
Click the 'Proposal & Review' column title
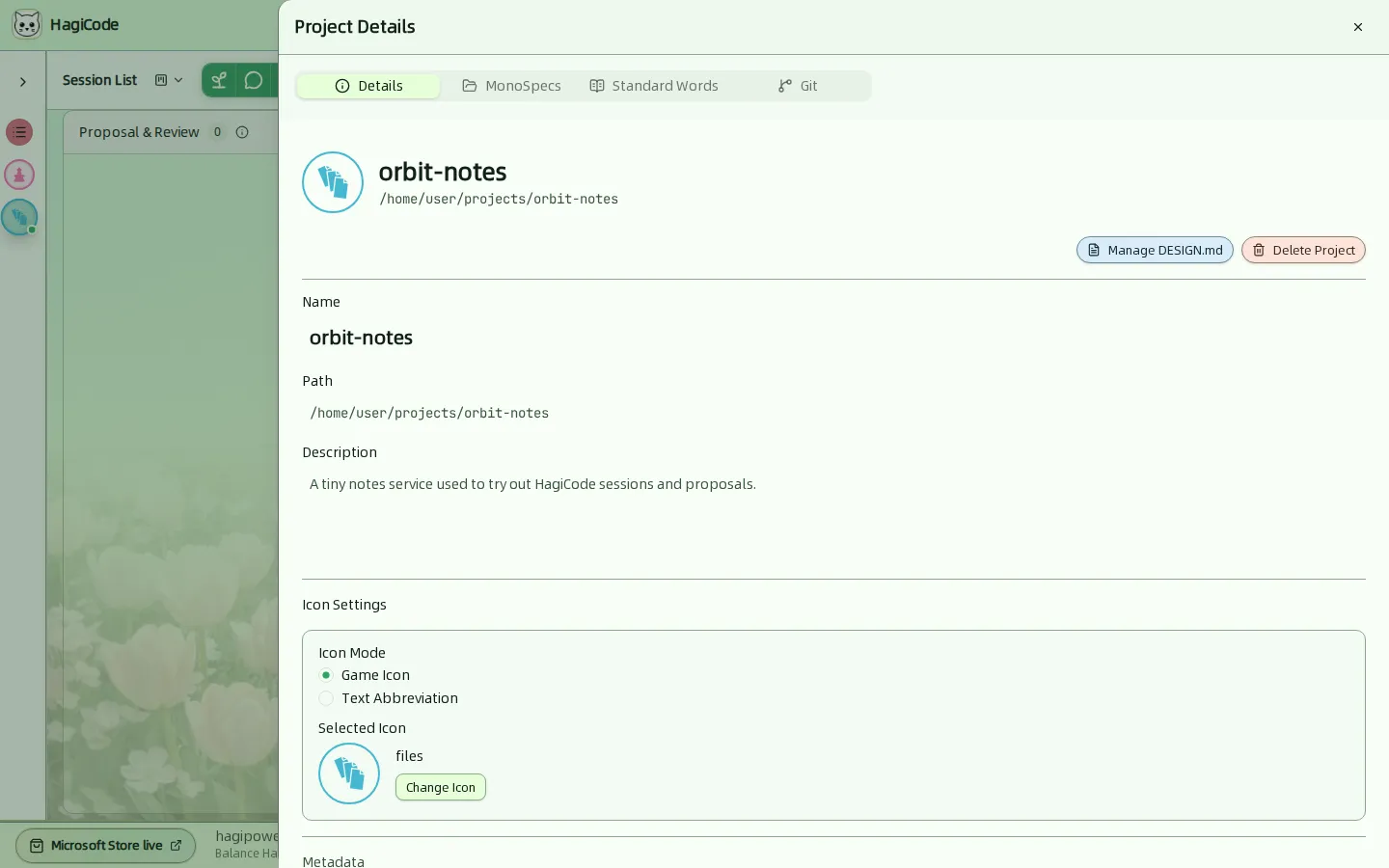[x=139, y=132]
